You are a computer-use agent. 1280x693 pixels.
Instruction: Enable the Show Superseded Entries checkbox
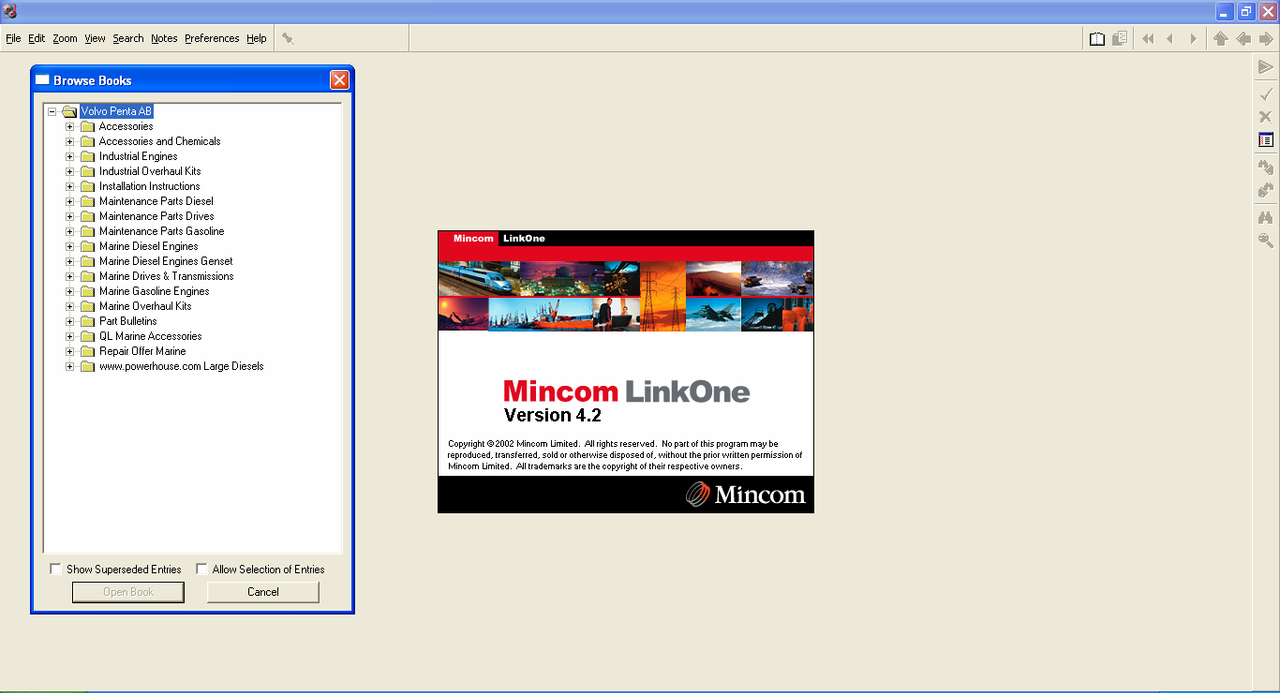(x=56, y=569)
